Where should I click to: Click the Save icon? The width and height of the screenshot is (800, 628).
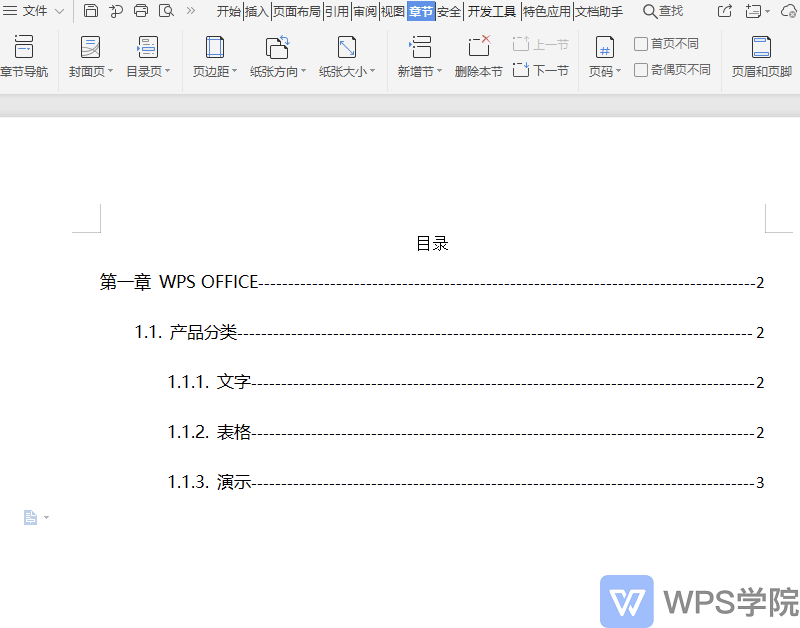[x=91, y=11]
